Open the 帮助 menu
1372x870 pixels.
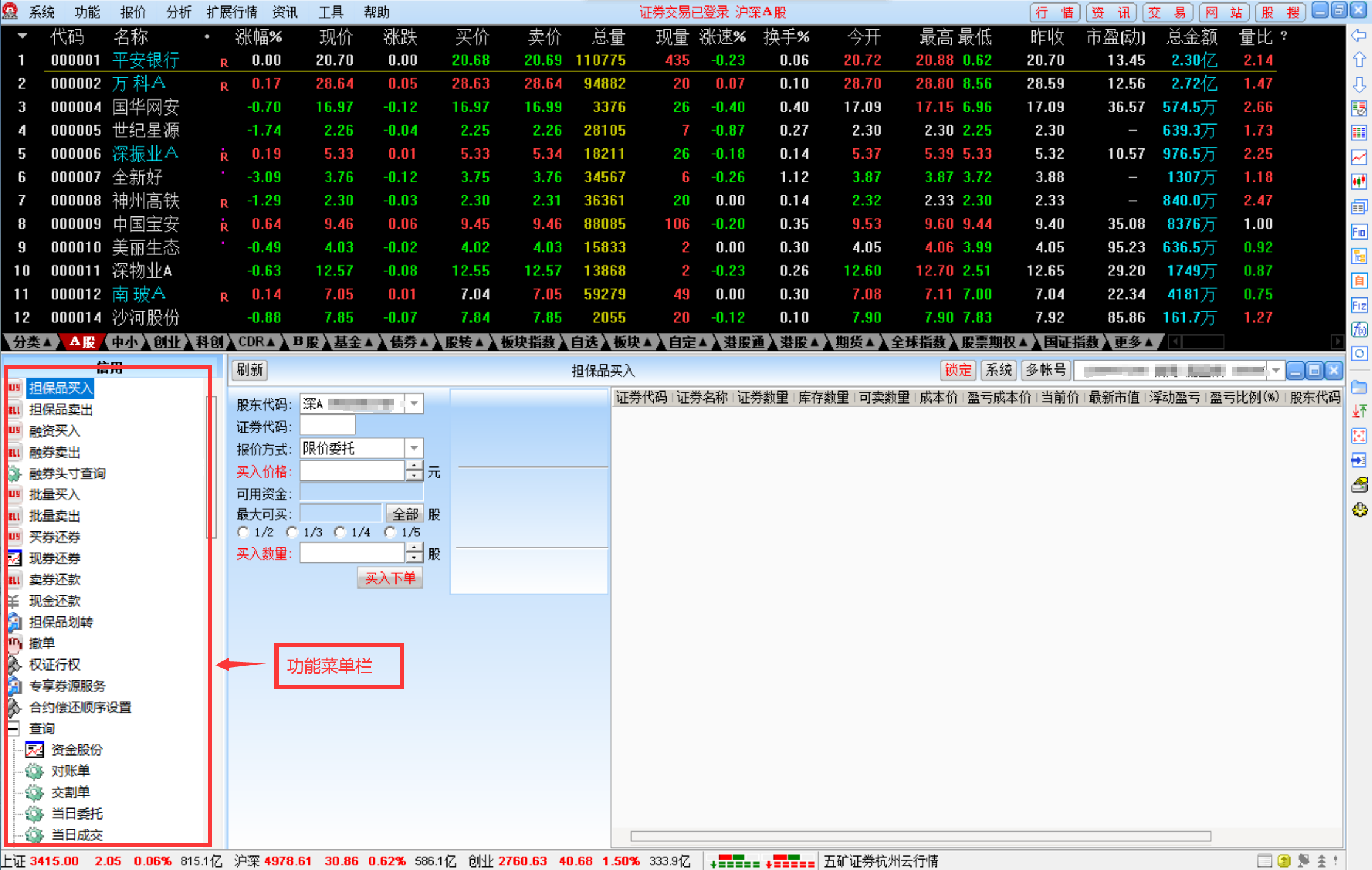(x=376, y=12)
